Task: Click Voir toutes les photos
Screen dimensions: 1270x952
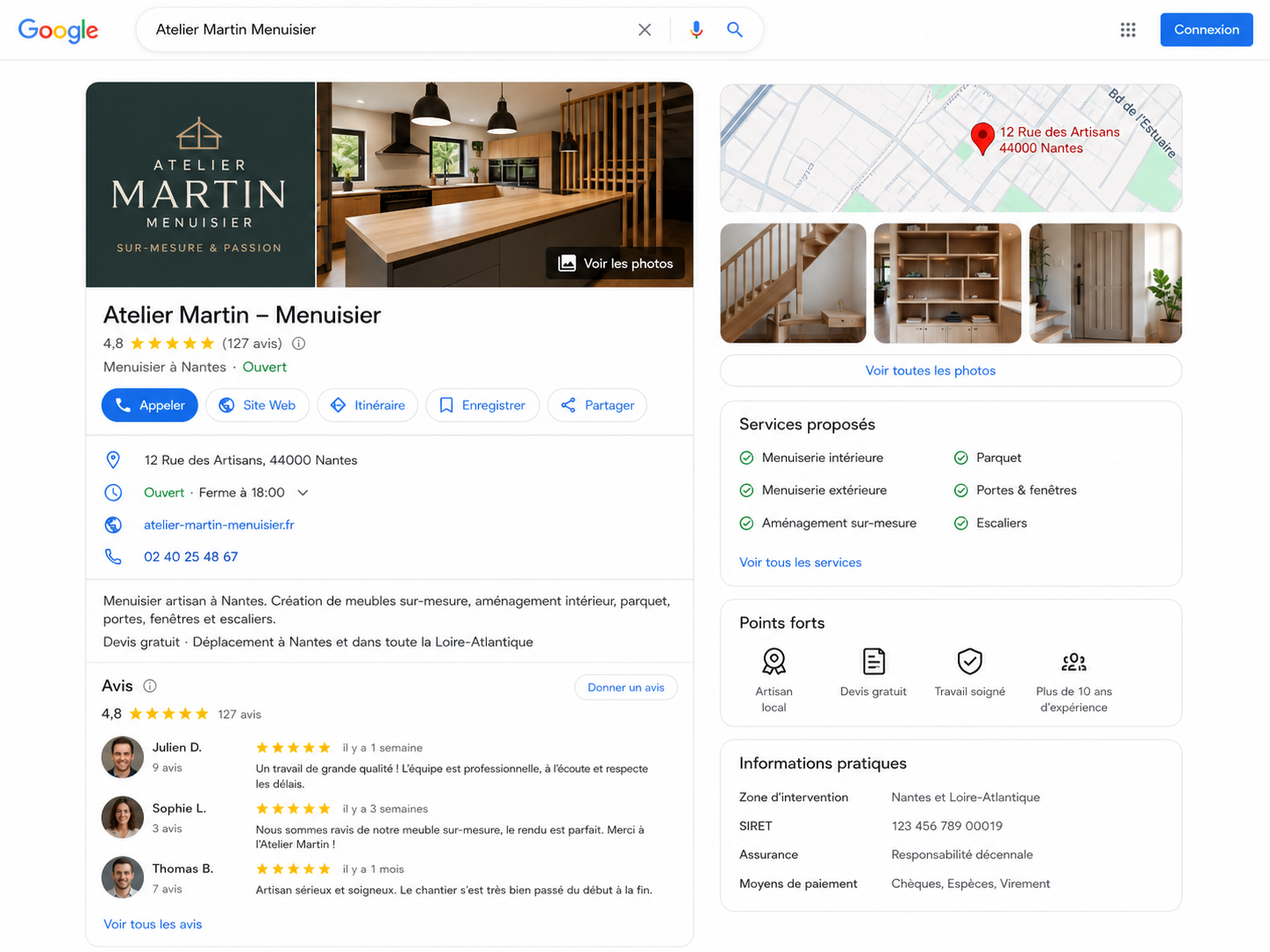Action: 951,371
